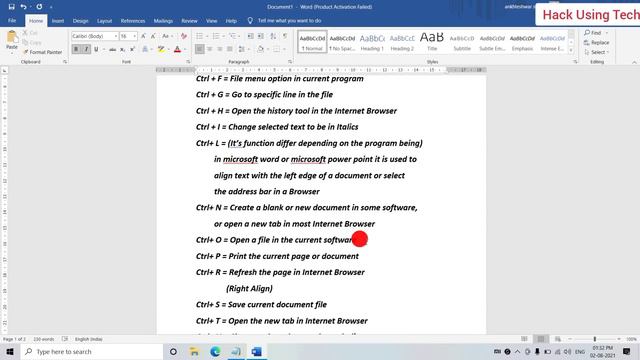Increase font size with Grow Font icon

point(143,36)
